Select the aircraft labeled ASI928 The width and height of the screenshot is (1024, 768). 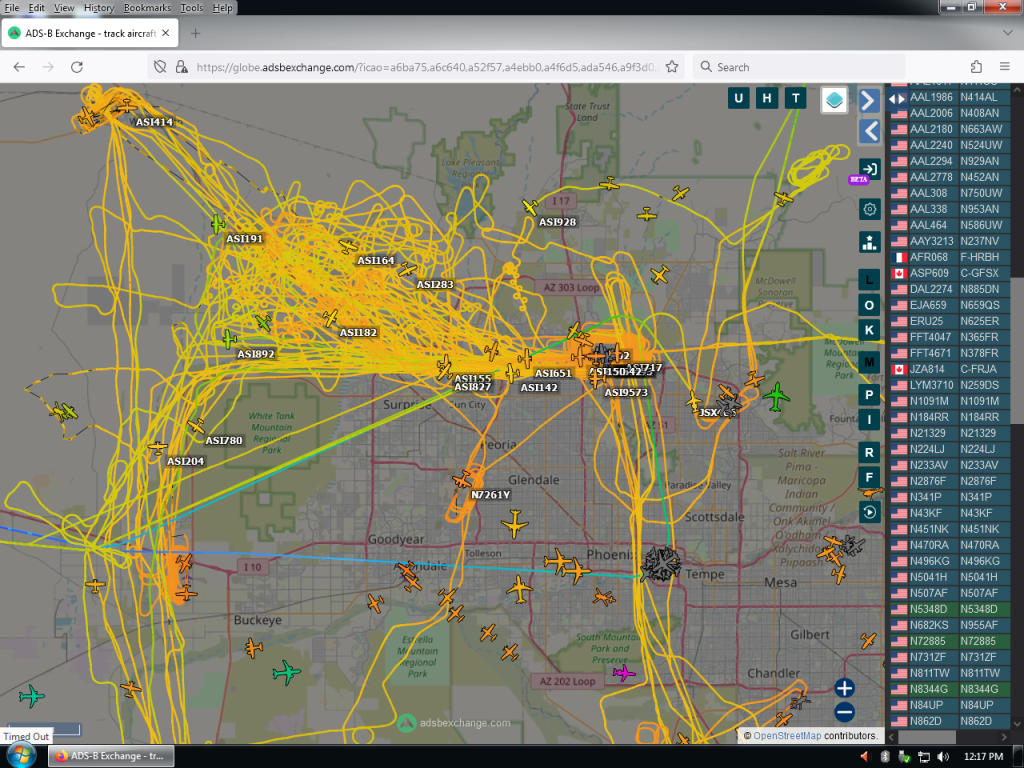point(530,208)
